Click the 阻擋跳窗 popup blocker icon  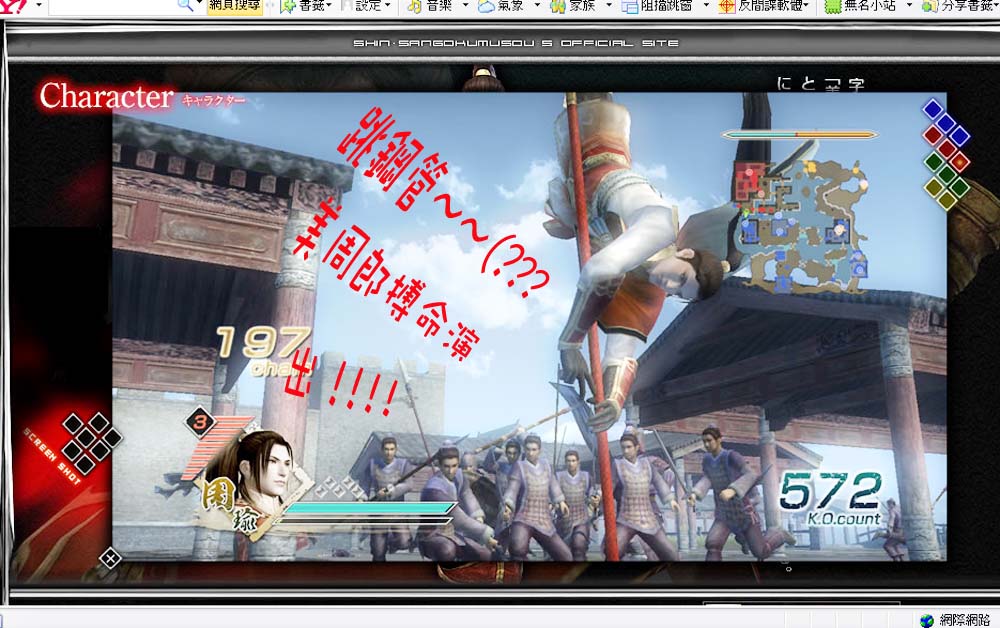pos(629,6)
